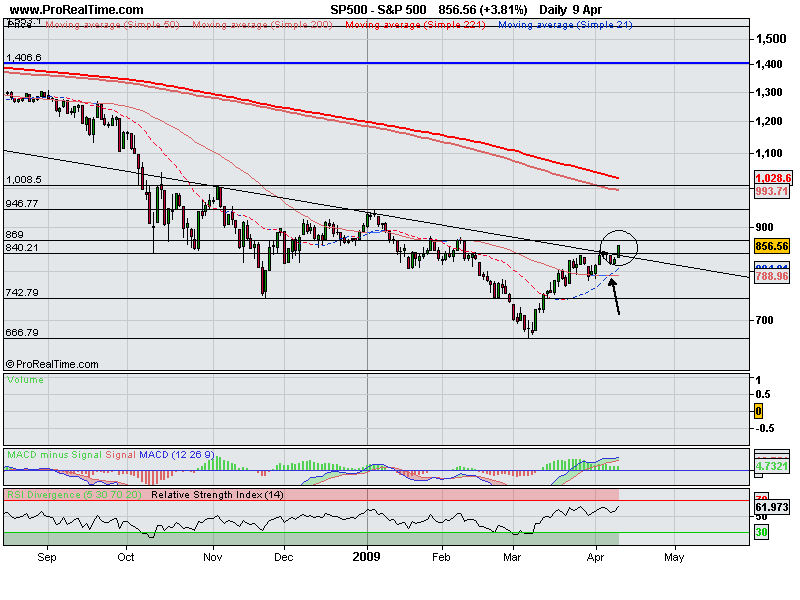Click the 0.5 volume axis value
Screen dimensions: 800x600
[763, 394]
